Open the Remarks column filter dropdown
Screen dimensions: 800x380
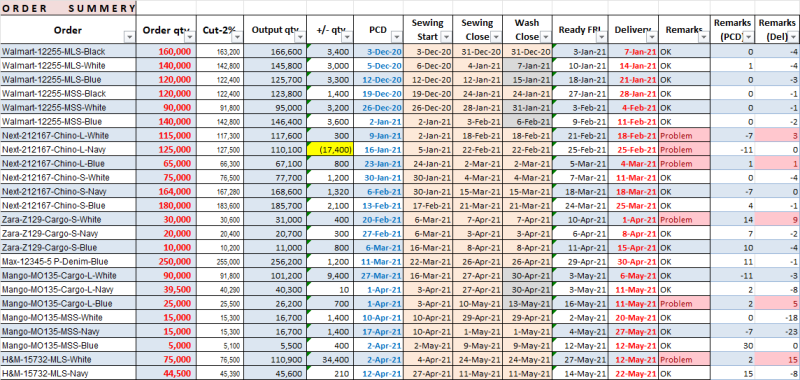coord(704,37)
